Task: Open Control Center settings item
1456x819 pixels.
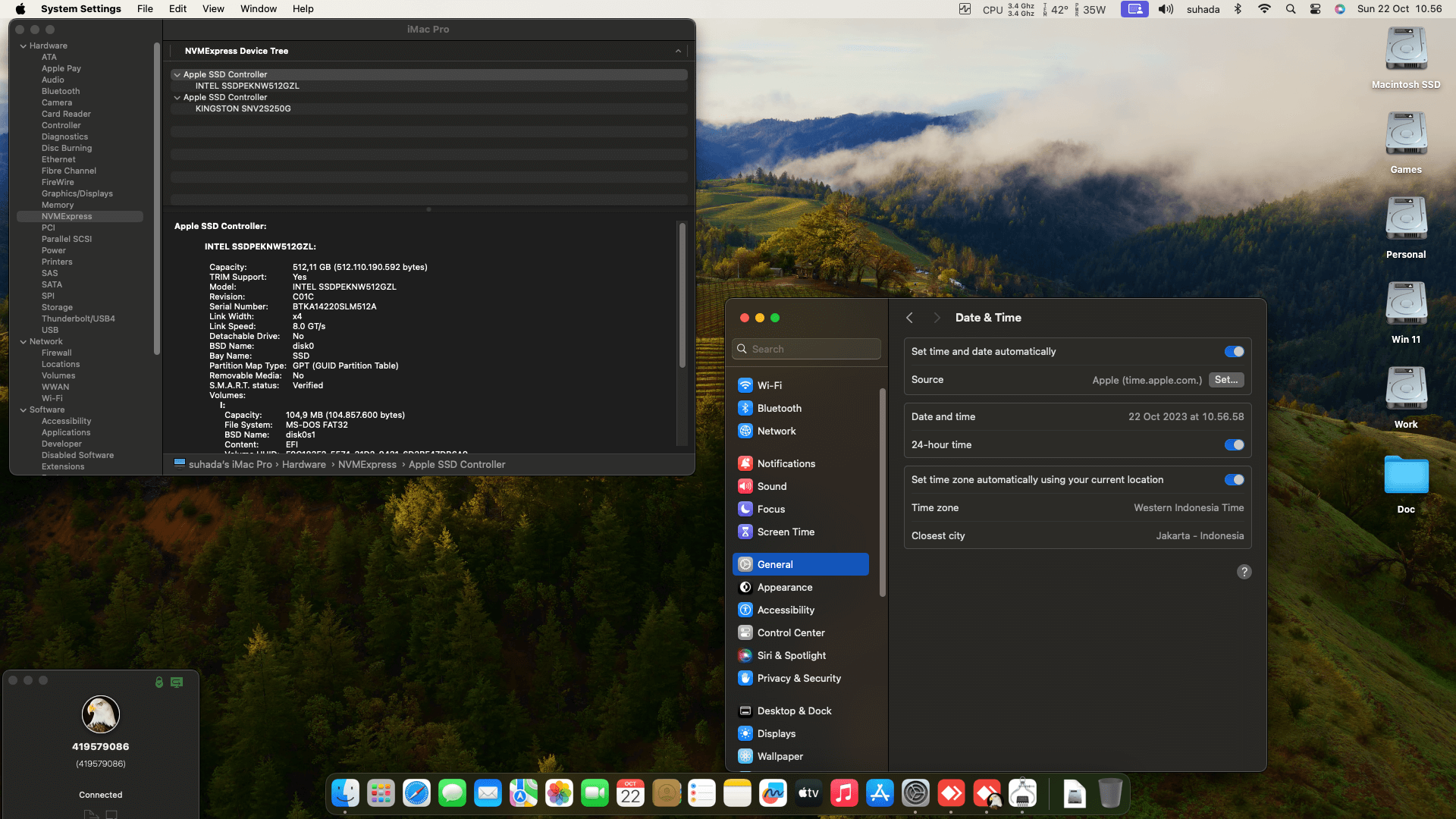Action: (790, 632)
